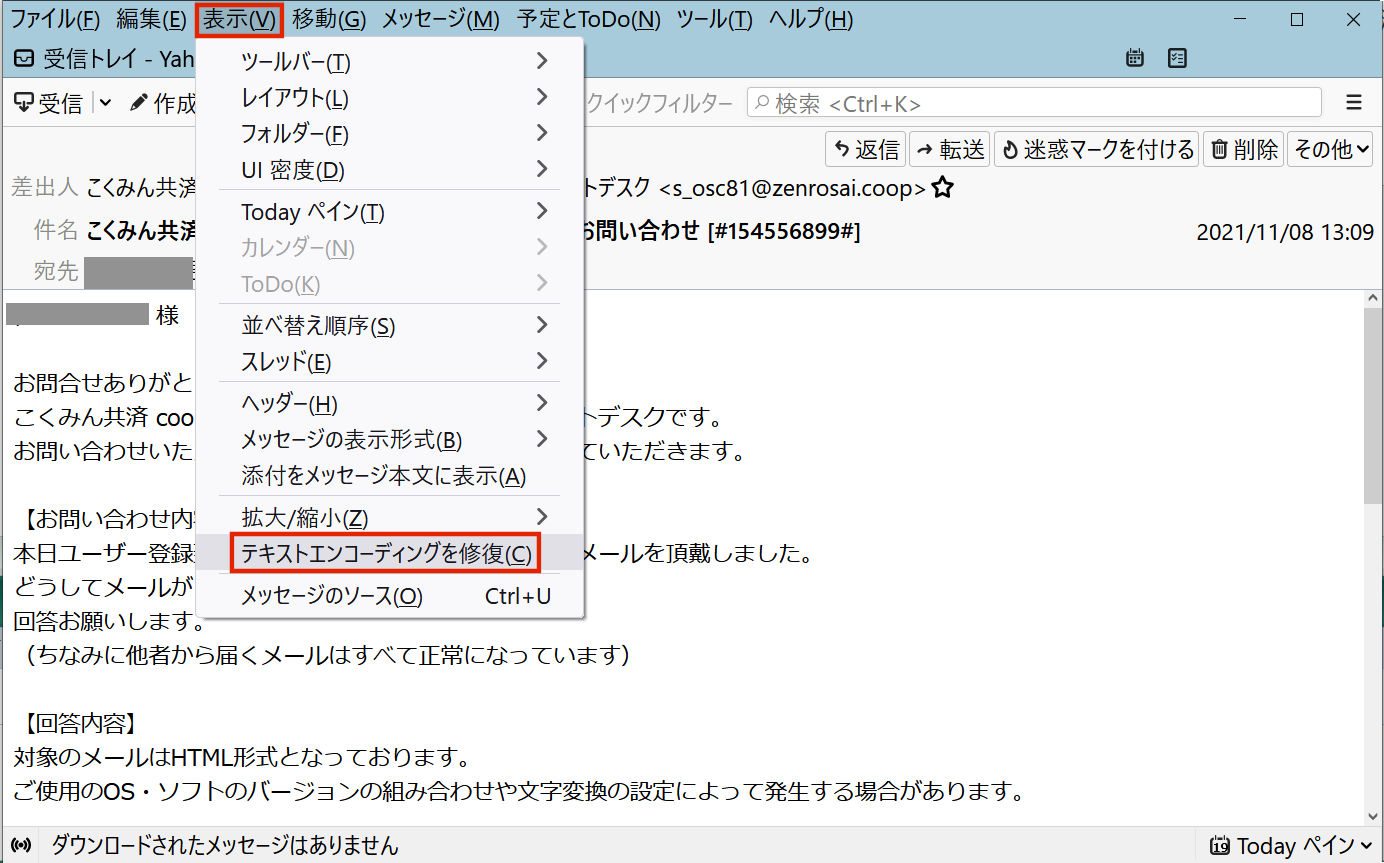Star the sender's address
This screenshot has width=1384, height=863.
(942, 188)
